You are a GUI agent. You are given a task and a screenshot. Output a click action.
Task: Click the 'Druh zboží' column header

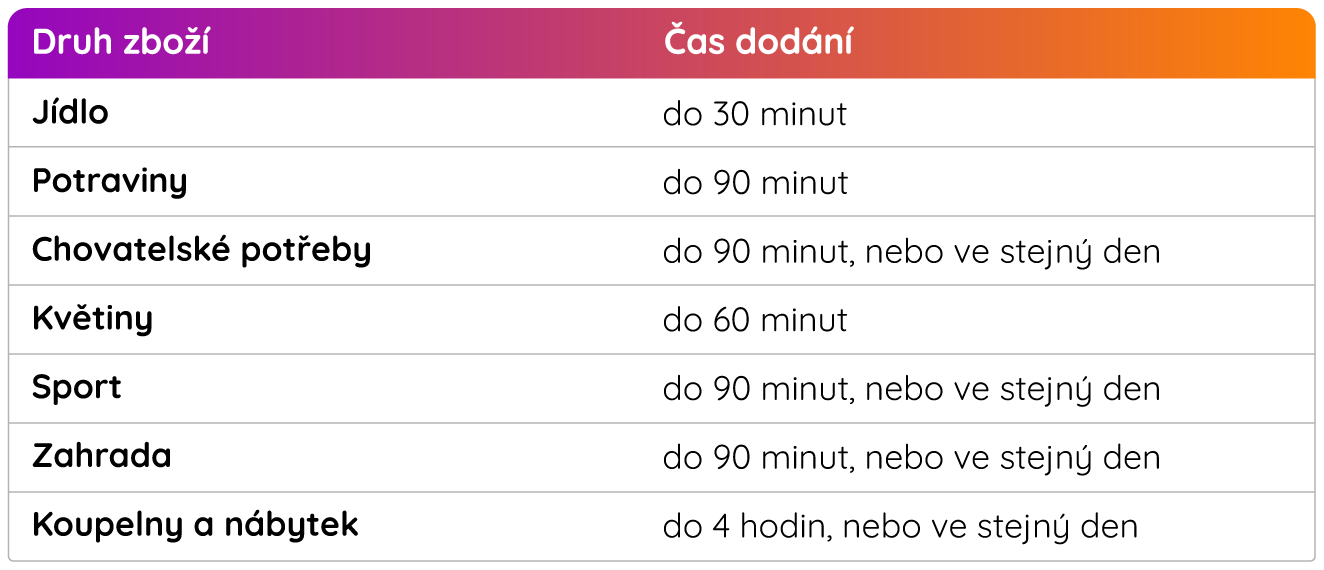tap(121, 43)
